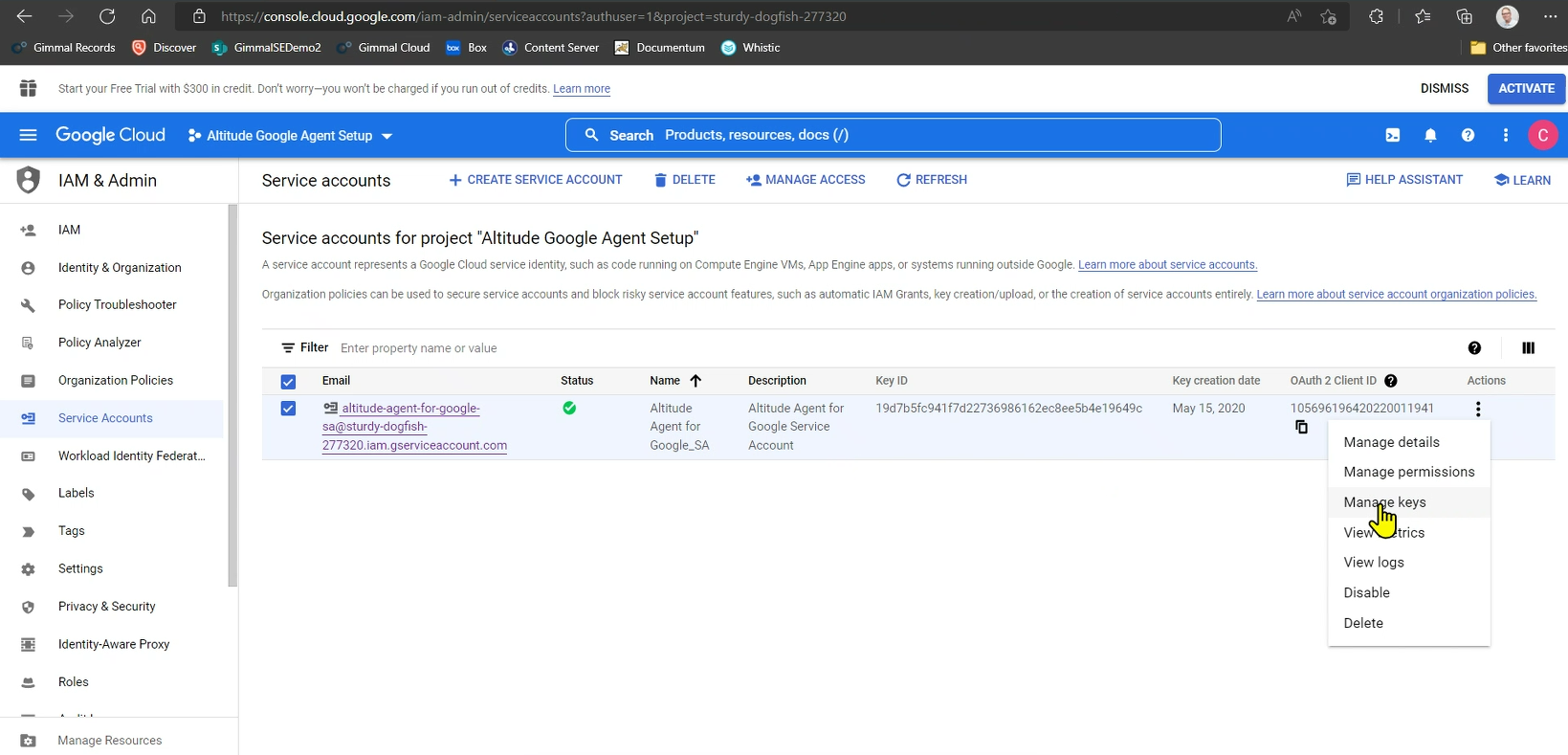This screenshot has height=755, width=1568.
Task: Toggle the select-all header checkbox
Action: click(x=288, y=382)
